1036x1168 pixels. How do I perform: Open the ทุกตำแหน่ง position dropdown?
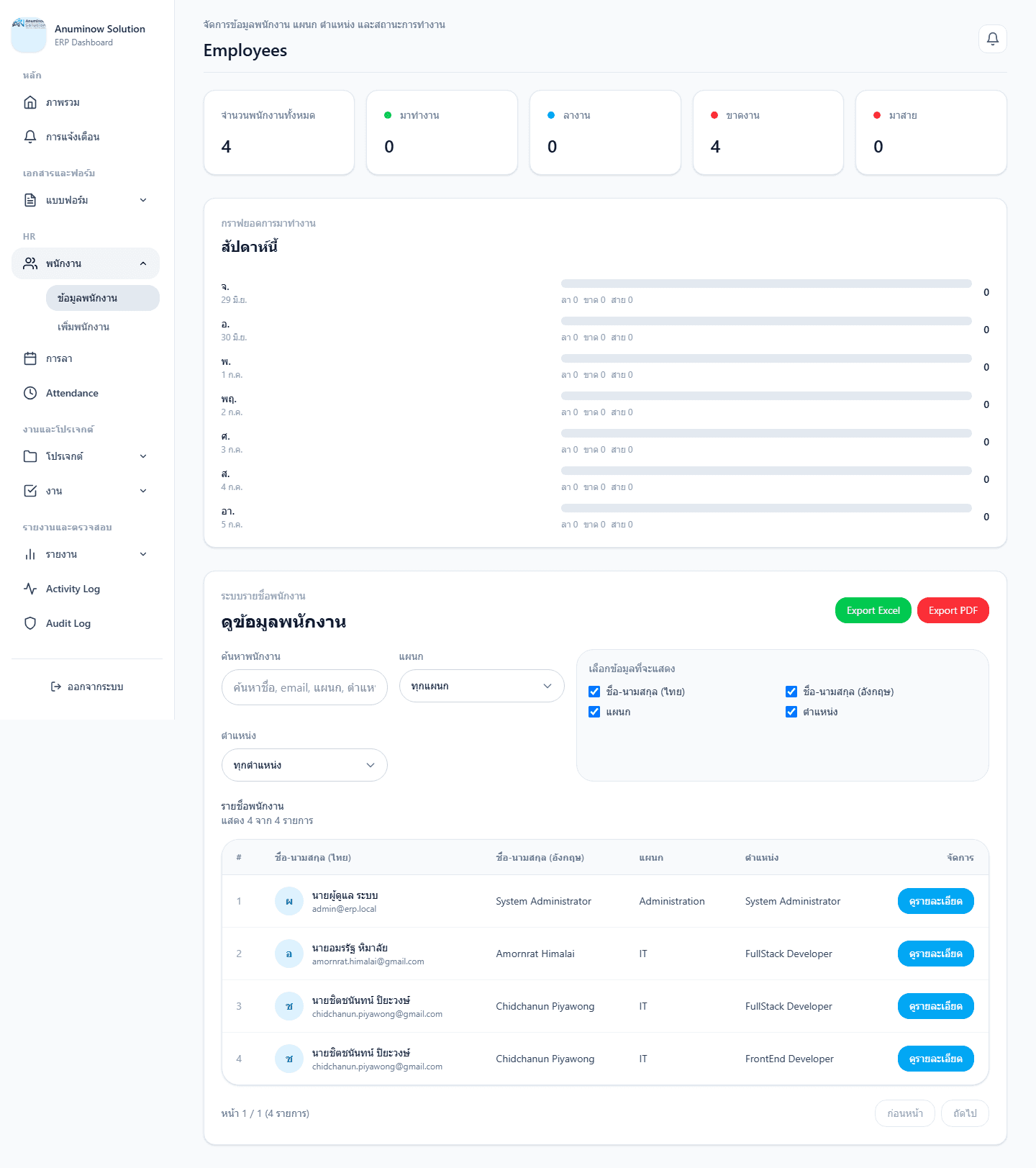click(304, 765)
